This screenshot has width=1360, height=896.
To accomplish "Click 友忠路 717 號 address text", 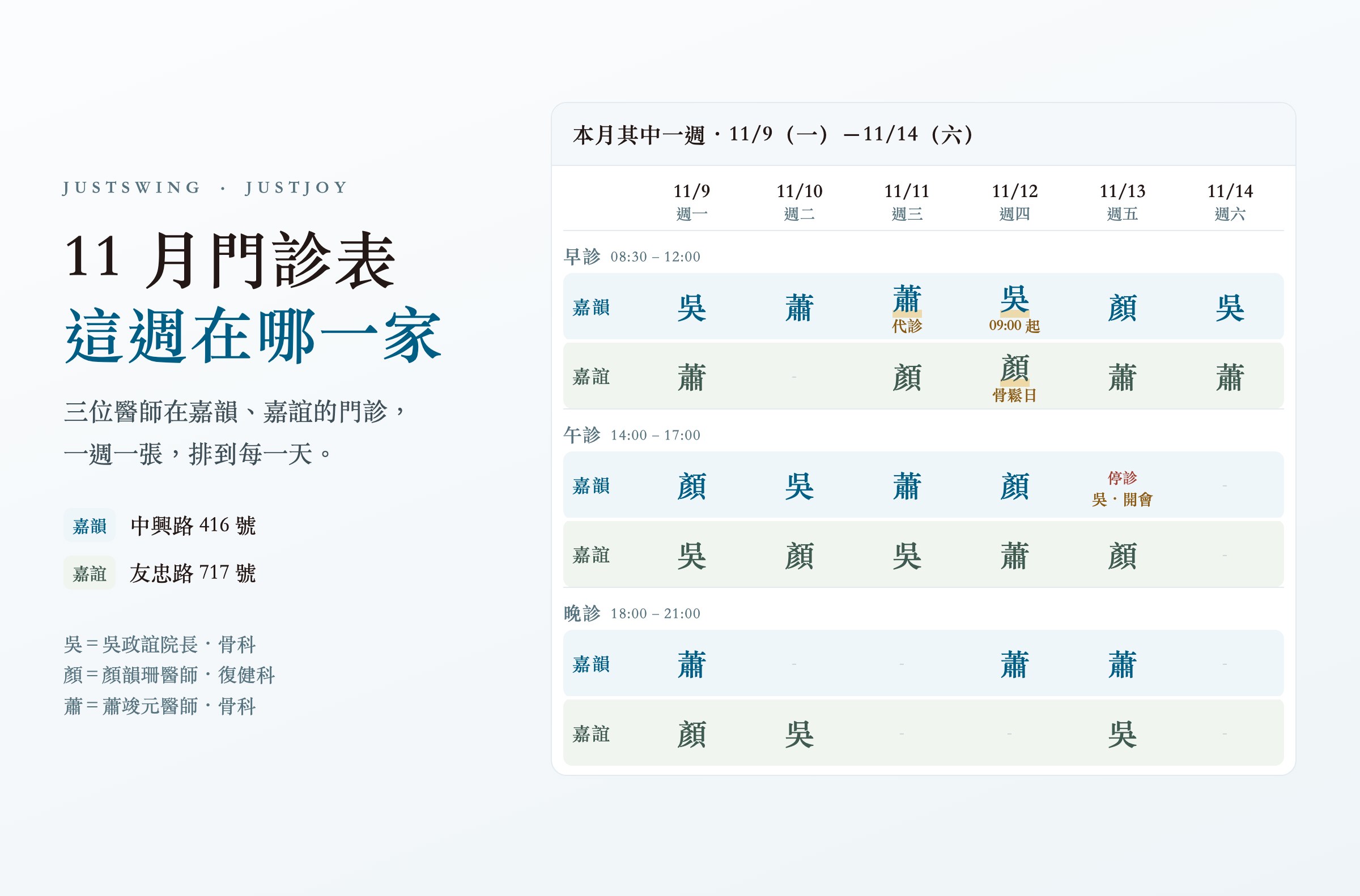I will click(193, 573).
